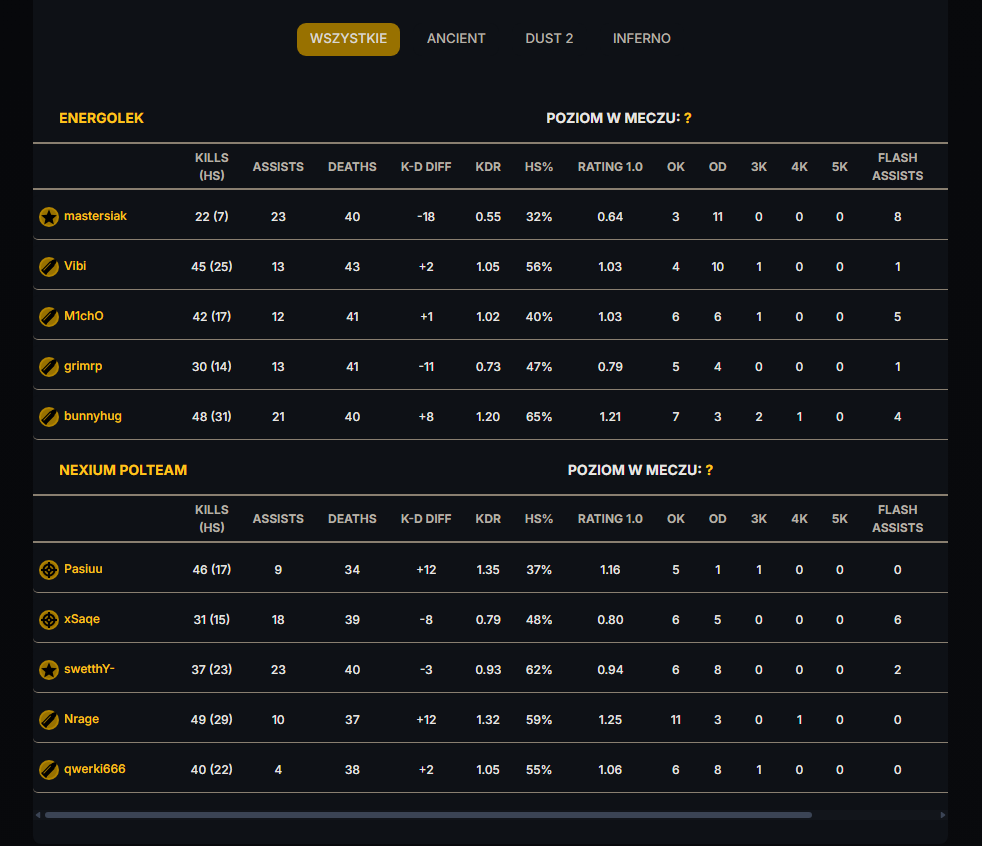This screenshot has width=982, height=846.
Task: Click qwerki666's rating value 1.06
Action: [x=610, y=770]
